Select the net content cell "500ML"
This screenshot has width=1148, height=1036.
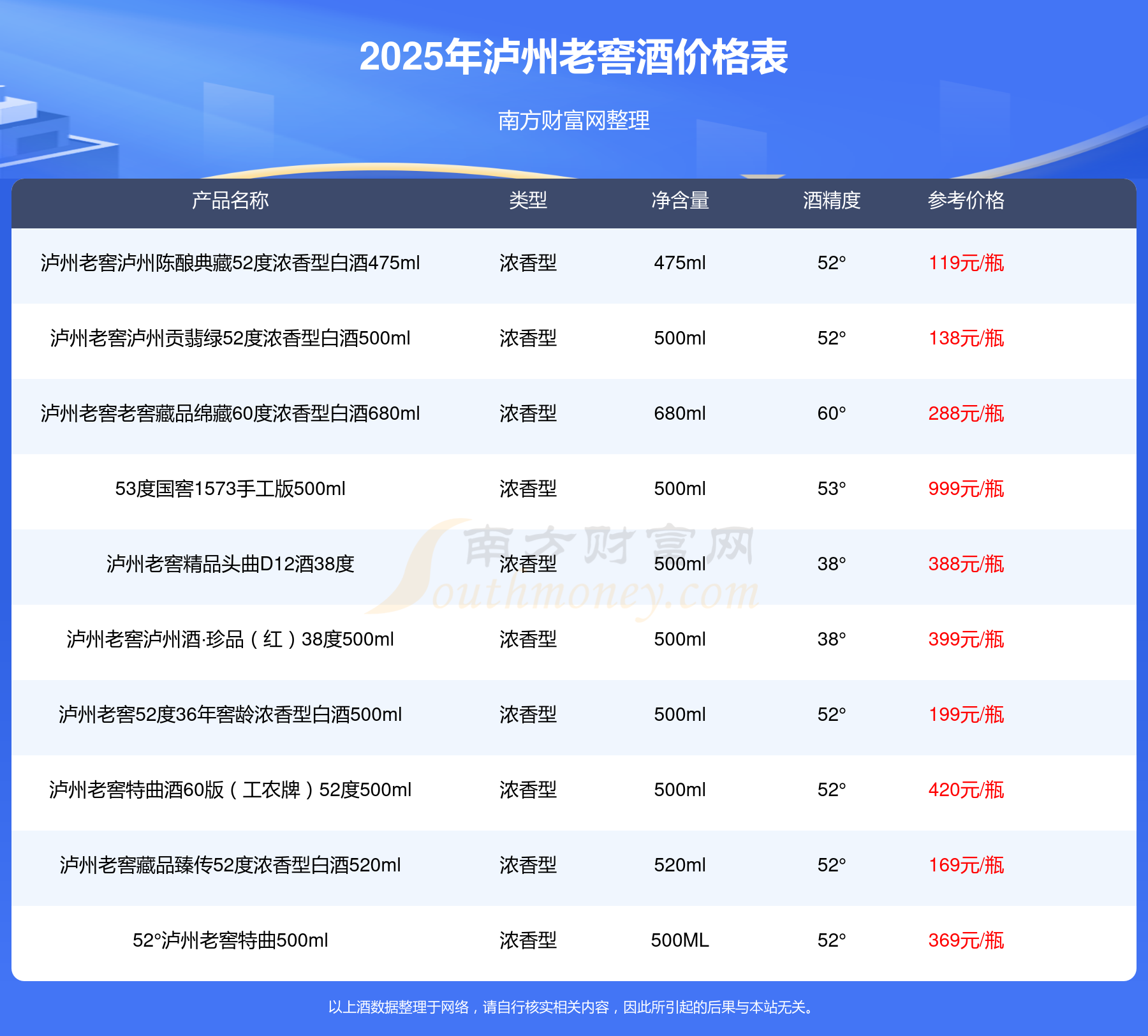(680, 940)
